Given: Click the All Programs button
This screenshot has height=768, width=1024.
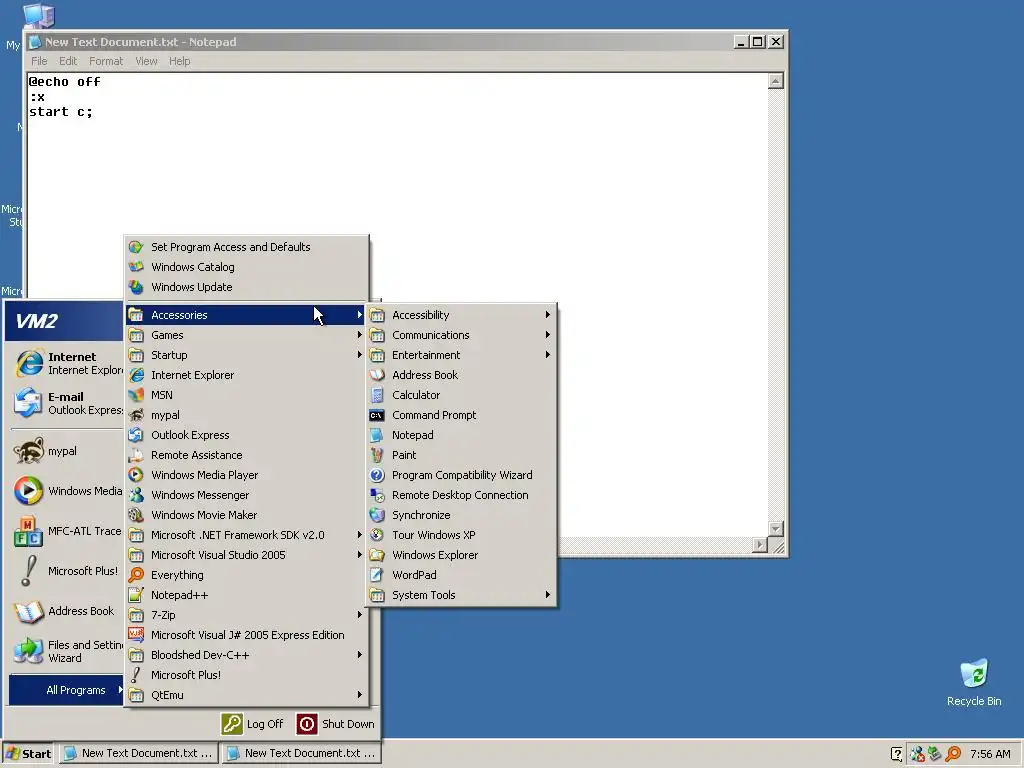Looking at the screenshot, I should pyautogui.click(x=66, y=690).
